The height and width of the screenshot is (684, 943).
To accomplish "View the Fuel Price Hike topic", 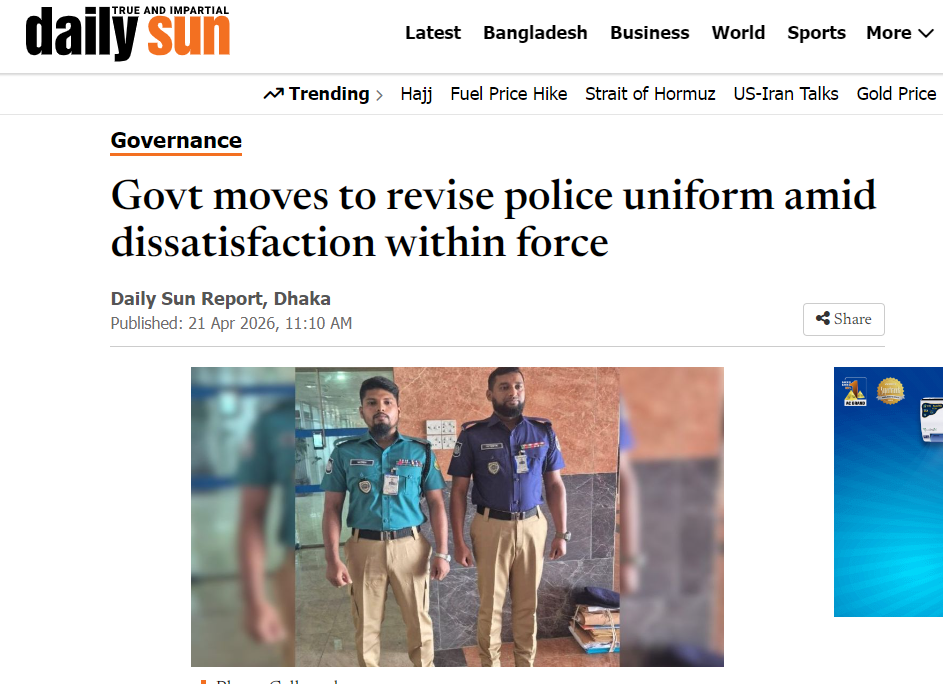I will point(509,94).
